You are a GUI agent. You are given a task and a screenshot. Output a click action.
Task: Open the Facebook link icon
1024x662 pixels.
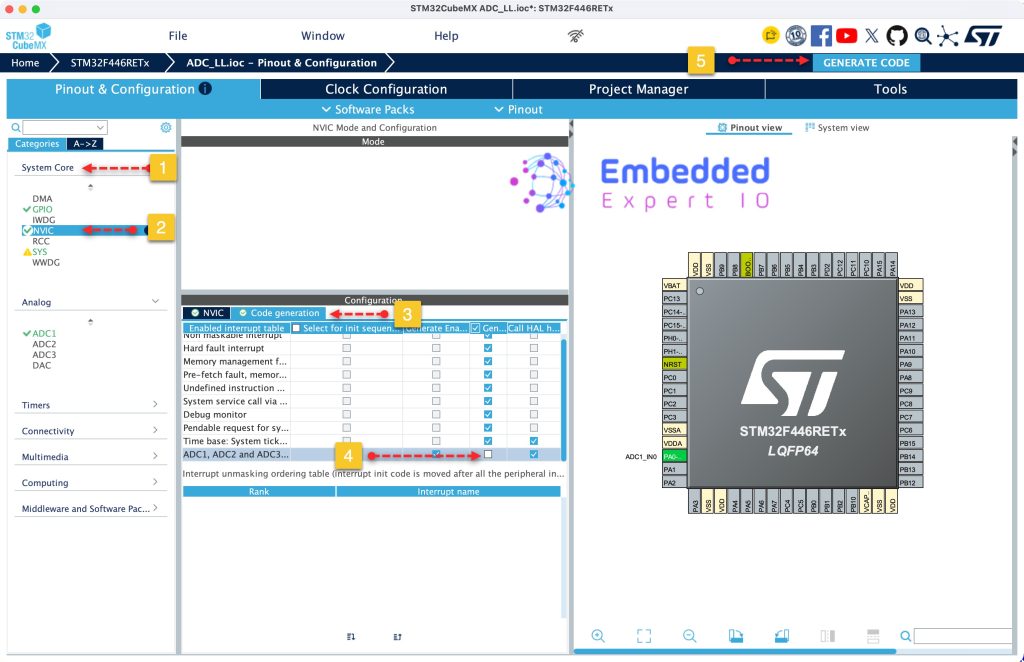[821, 36]
